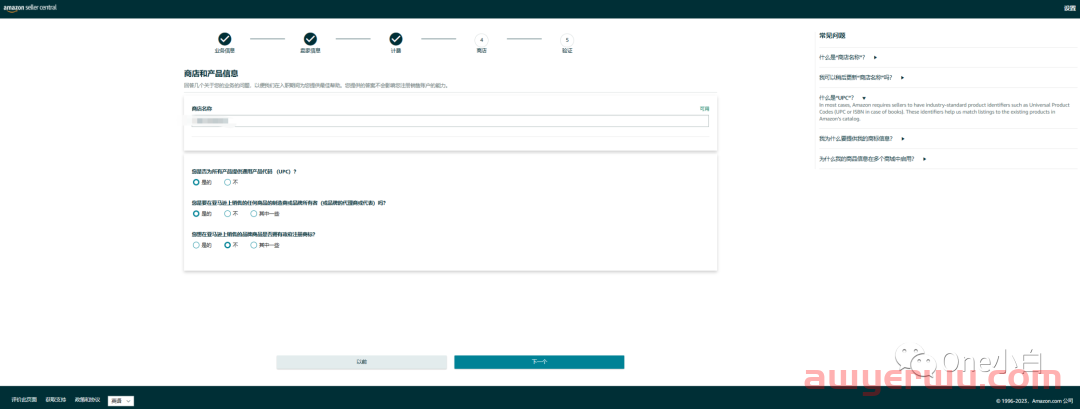Open the '获取支持' footer link
1080x409 pixels.
pos(54,400)
